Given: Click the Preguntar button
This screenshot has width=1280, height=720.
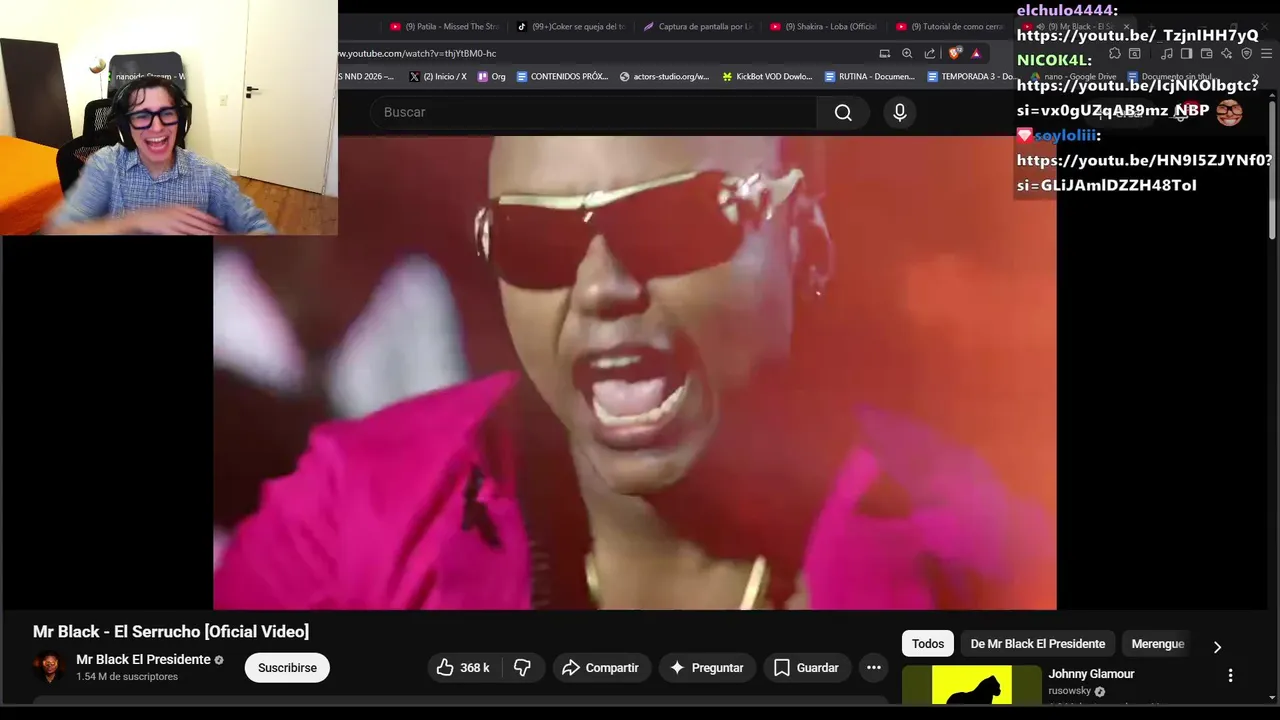Looking at the screenshot, I should coord(707,668).
